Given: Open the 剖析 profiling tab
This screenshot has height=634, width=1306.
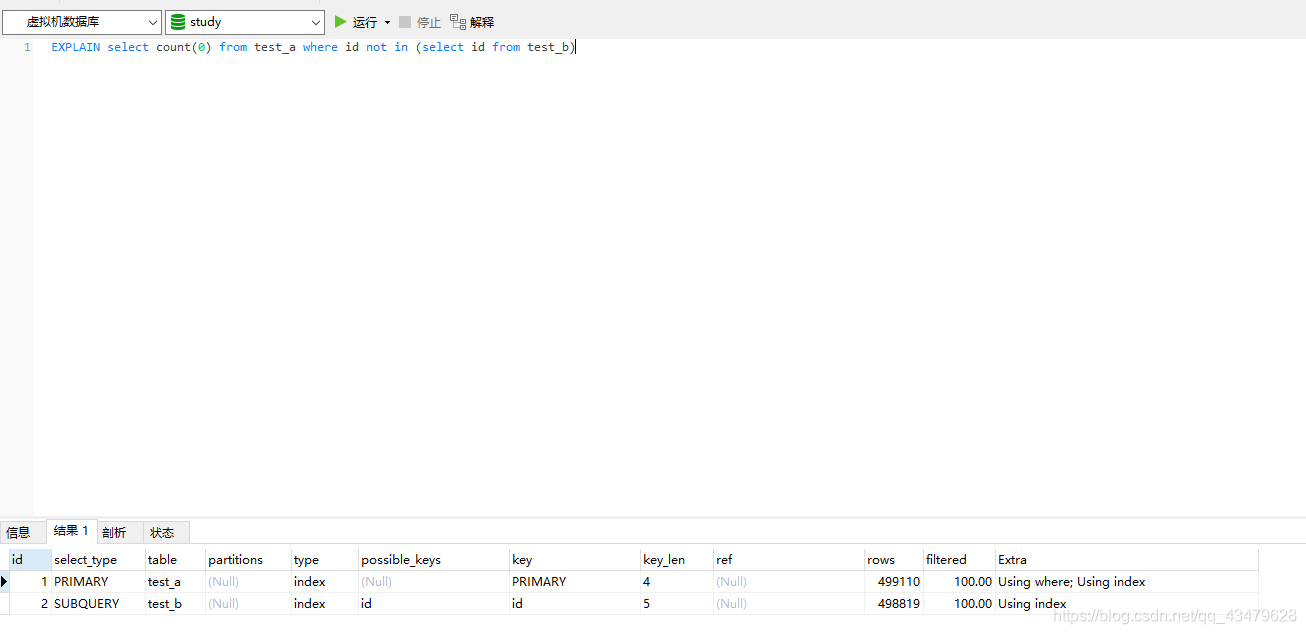Looking at the screenshot, I should tap(114, 533).
